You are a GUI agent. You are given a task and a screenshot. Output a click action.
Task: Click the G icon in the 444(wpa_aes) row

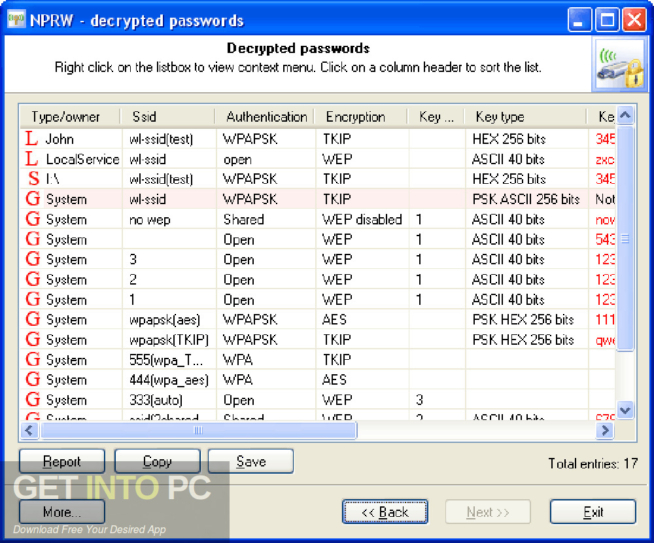[33, 379]
